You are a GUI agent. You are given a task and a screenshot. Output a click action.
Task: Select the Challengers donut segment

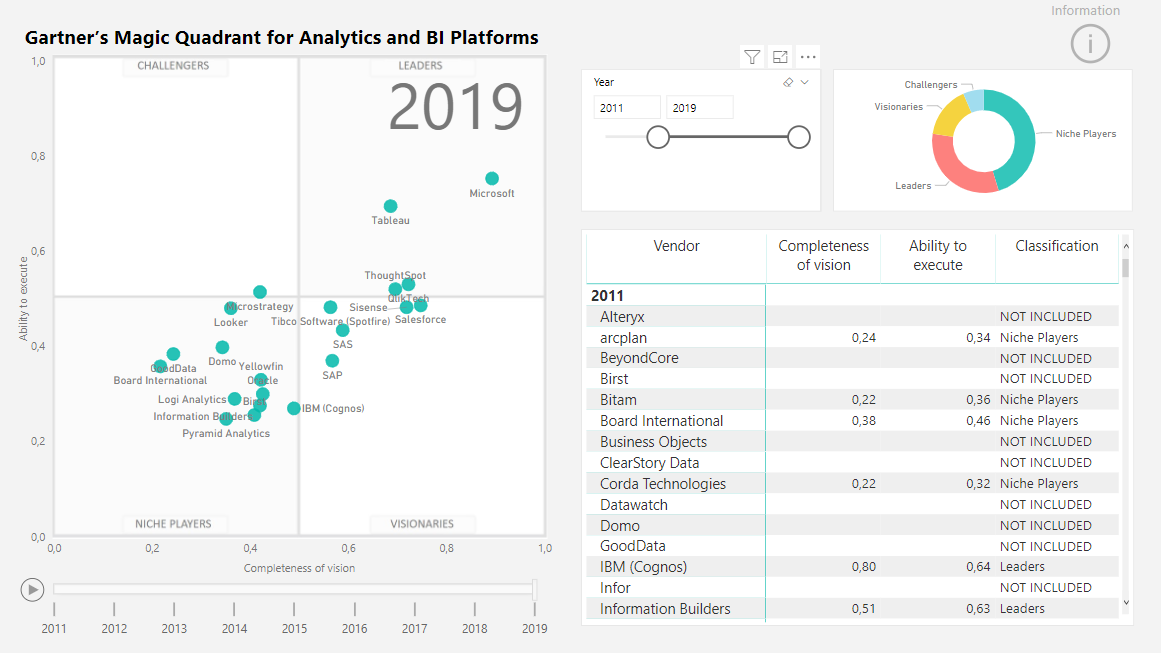[x=975, y=100]
